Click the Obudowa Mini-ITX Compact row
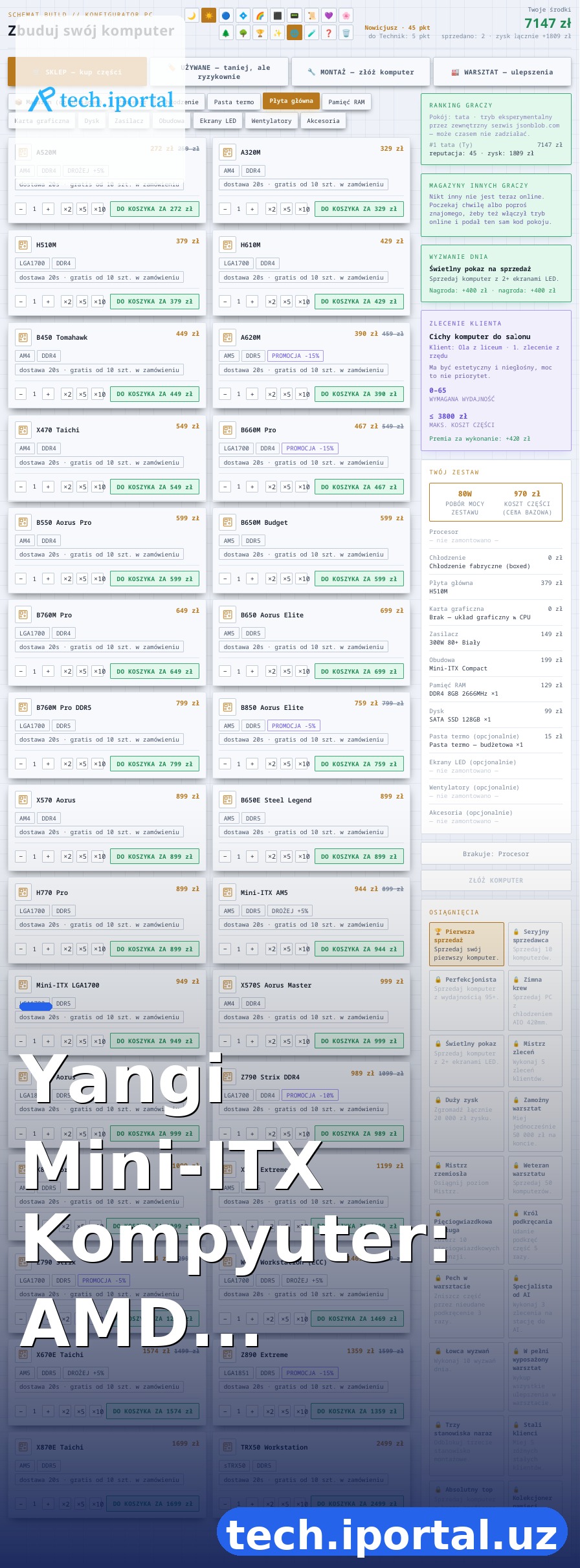 (496, 664)
